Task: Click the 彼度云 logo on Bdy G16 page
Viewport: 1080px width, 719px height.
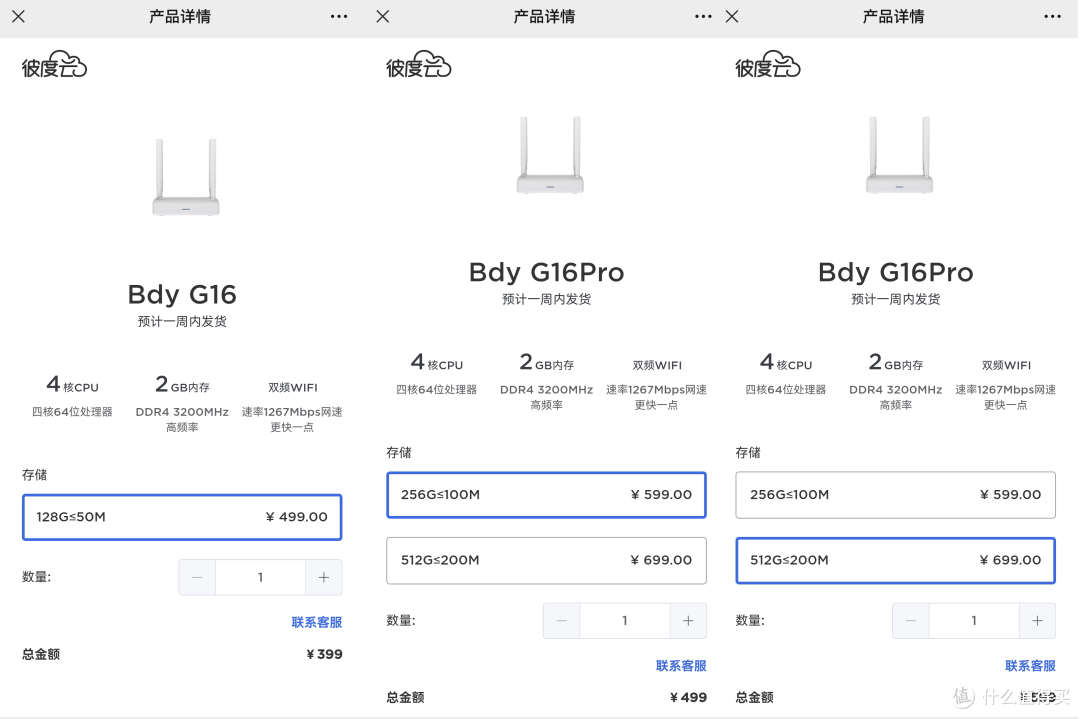Action: click(54, 65)
